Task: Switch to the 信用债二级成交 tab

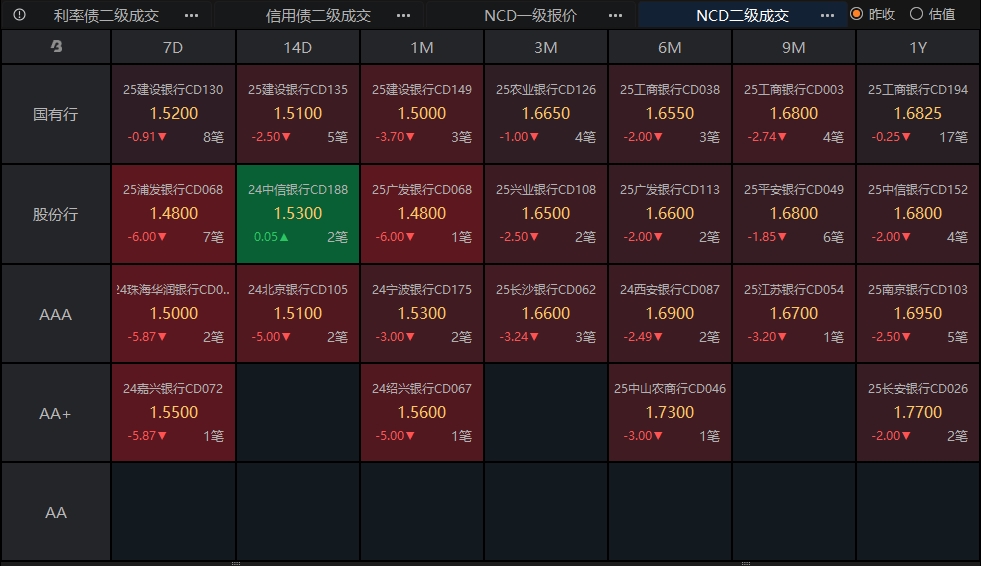Action: pos(318,15)
